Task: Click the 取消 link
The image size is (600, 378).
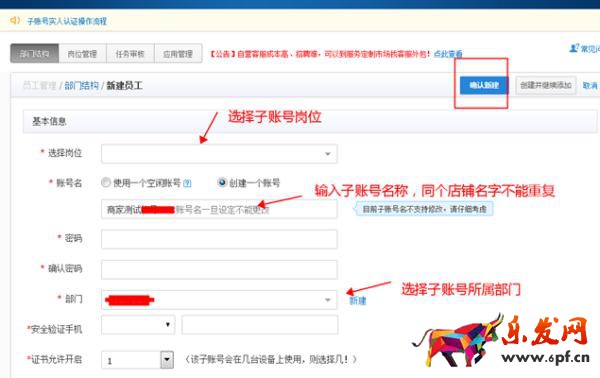Action: pyautogui.click(x=590, y=85)
